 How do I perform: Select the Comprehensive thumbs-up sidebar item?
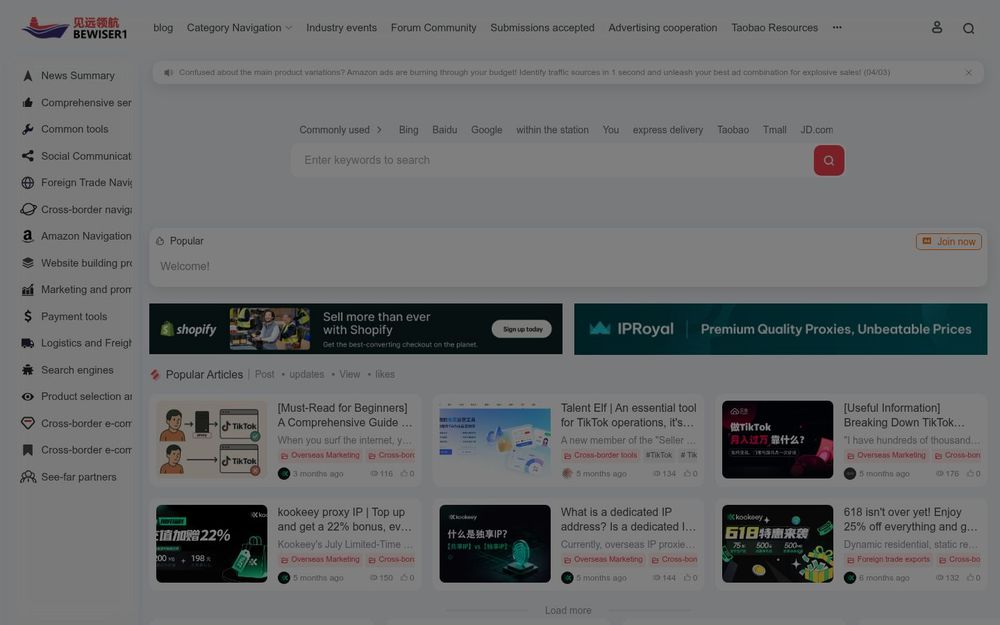[76, 103]
